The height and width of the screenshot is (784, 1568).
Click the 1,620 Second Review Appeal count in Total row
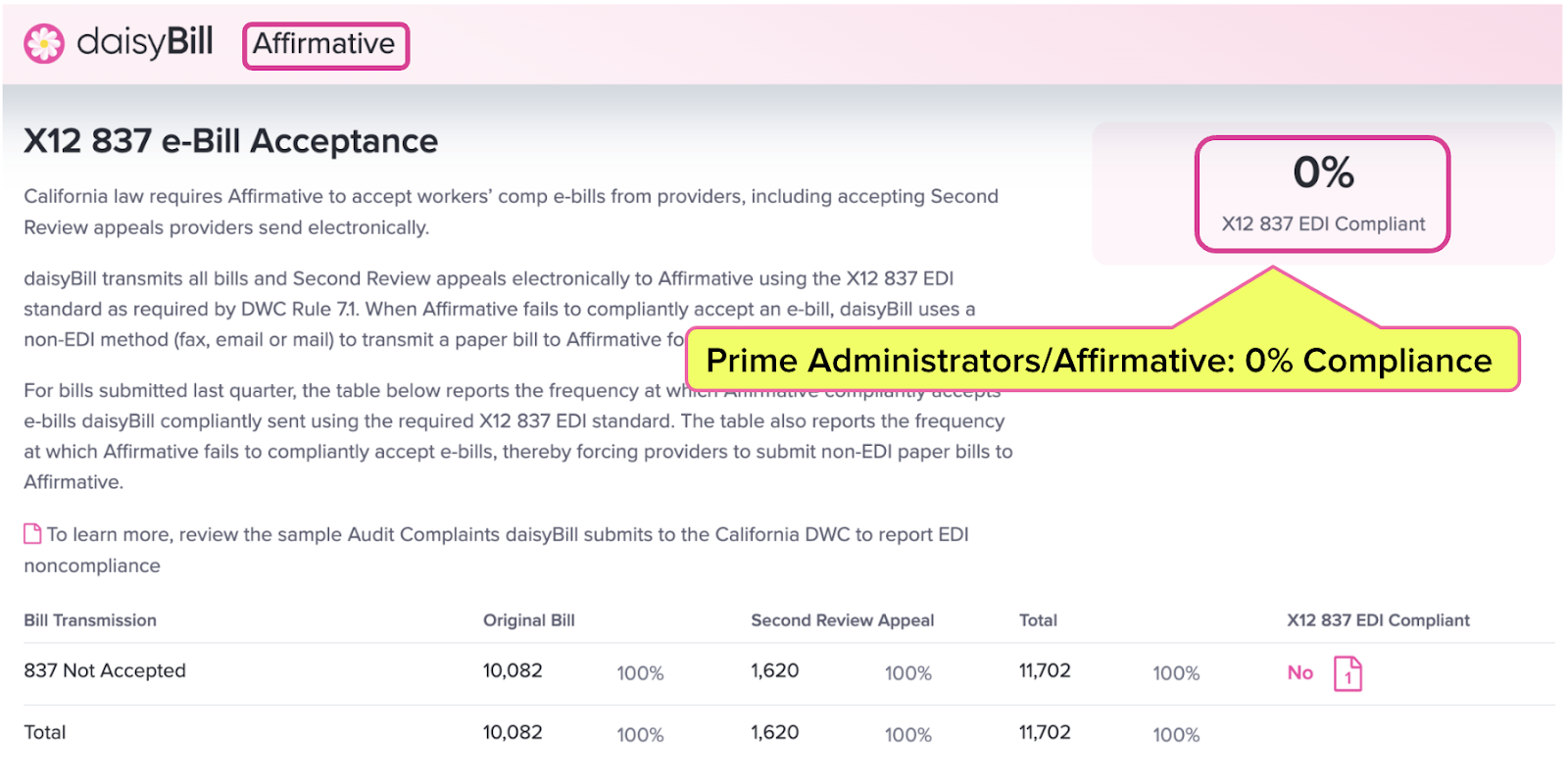(775, 732)
